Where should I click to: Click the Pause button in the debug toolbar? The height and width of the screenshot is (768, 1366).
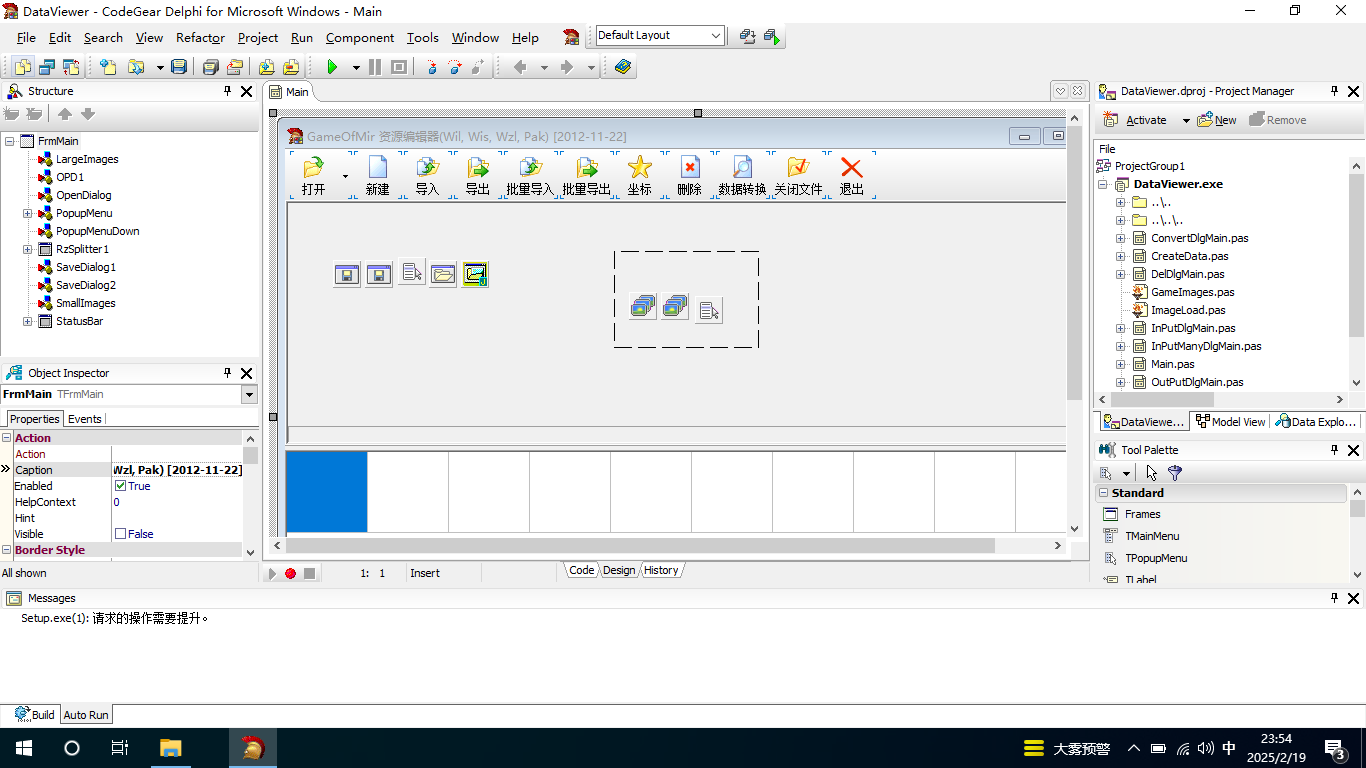click(x=375, y=67)
